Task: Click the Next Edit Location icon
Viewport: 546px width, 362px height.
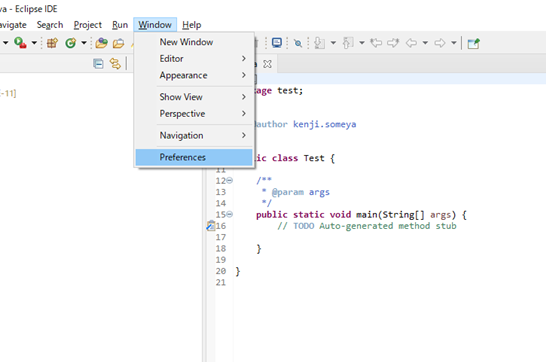Action: point(393,43)
